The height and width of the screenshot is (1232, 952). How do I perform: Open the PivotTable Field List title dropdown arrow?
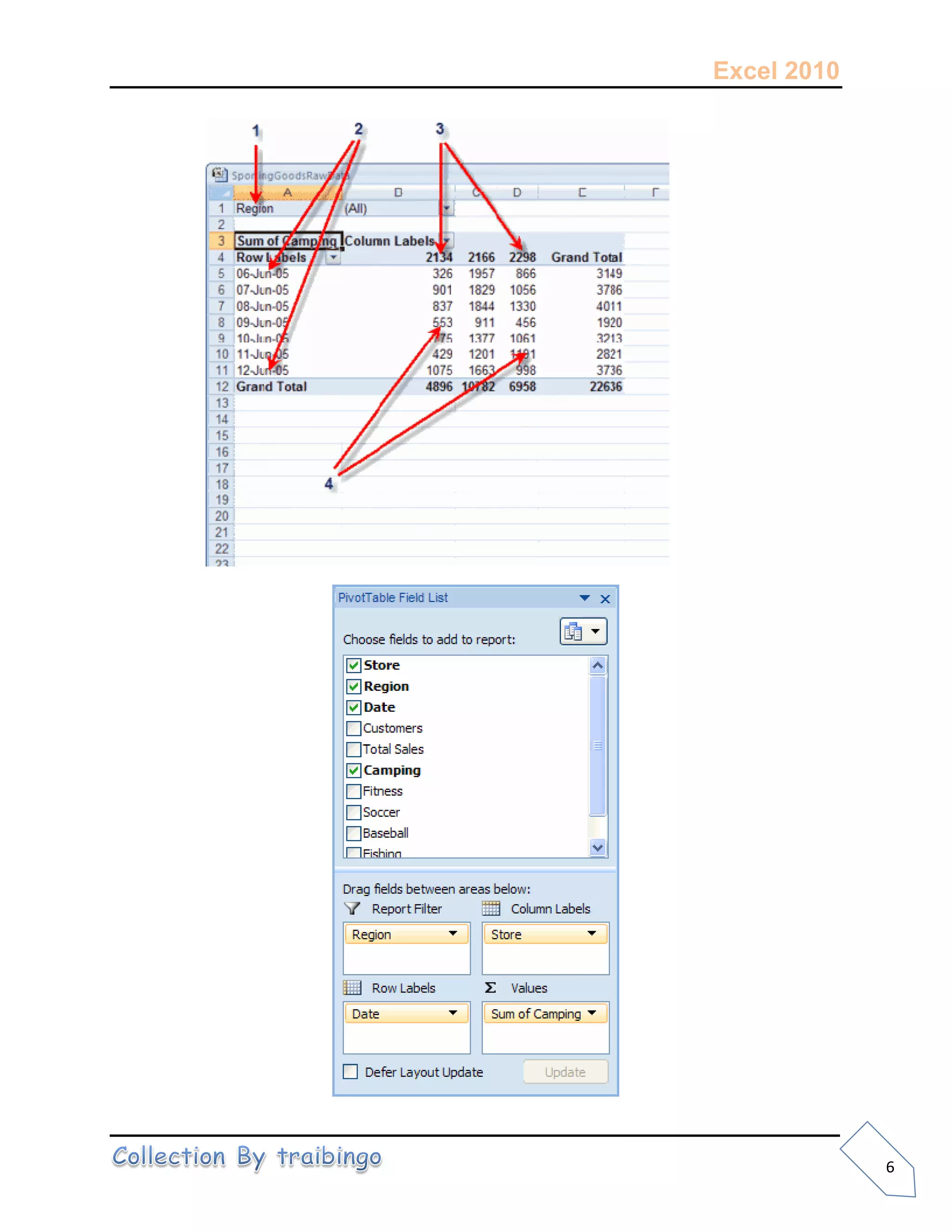point(584,598)
